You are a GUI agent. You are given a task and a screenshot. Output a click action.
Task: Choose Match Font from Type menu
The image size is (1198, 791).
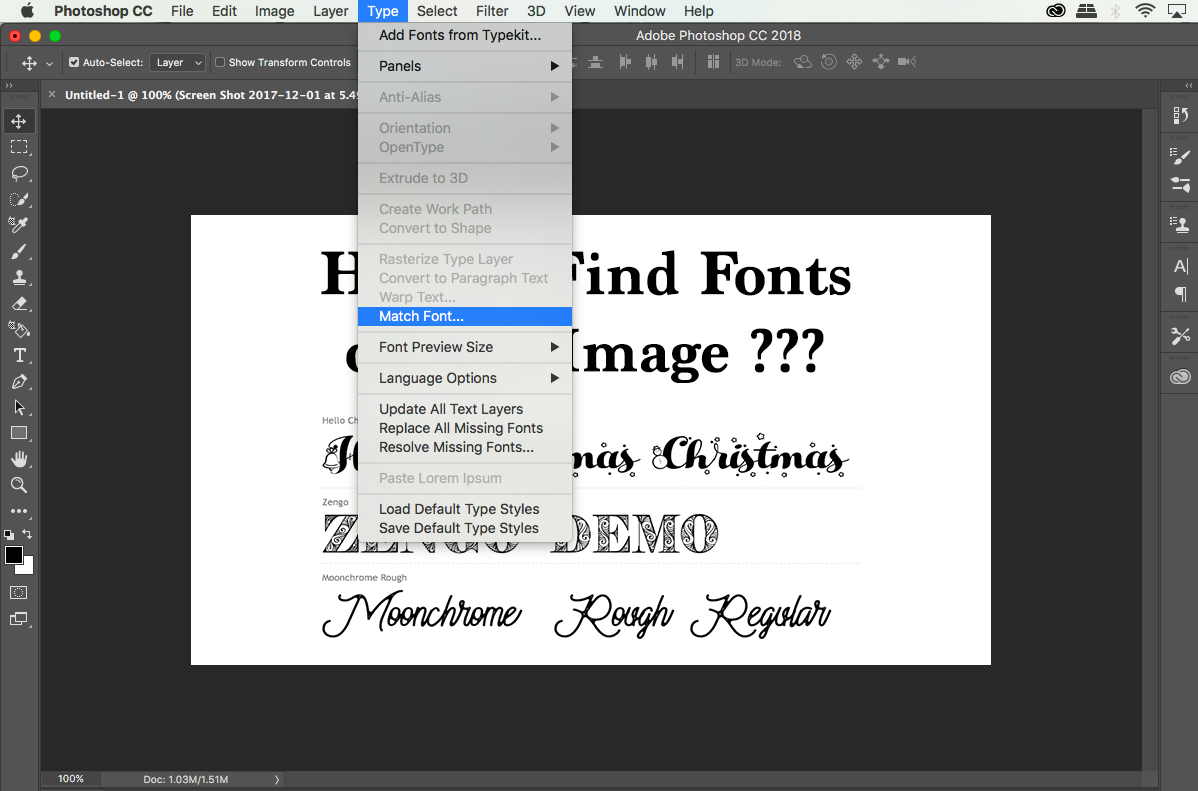pyautogui.click(x=421, y=316)
